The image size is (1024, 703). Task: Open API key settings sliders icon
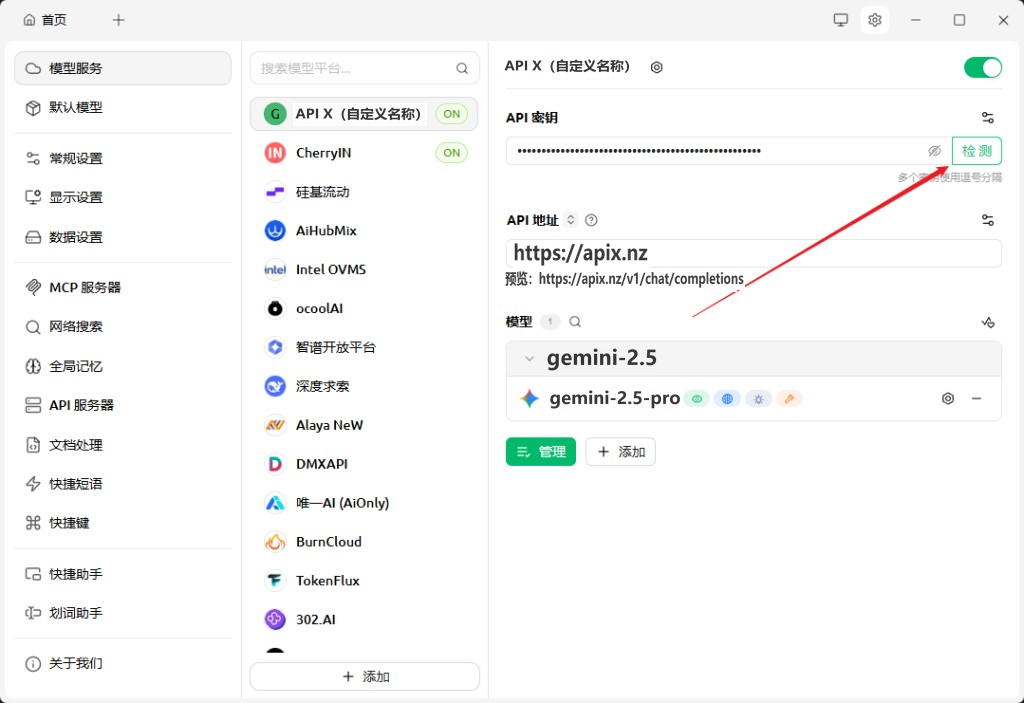click(x=987, y=118)
